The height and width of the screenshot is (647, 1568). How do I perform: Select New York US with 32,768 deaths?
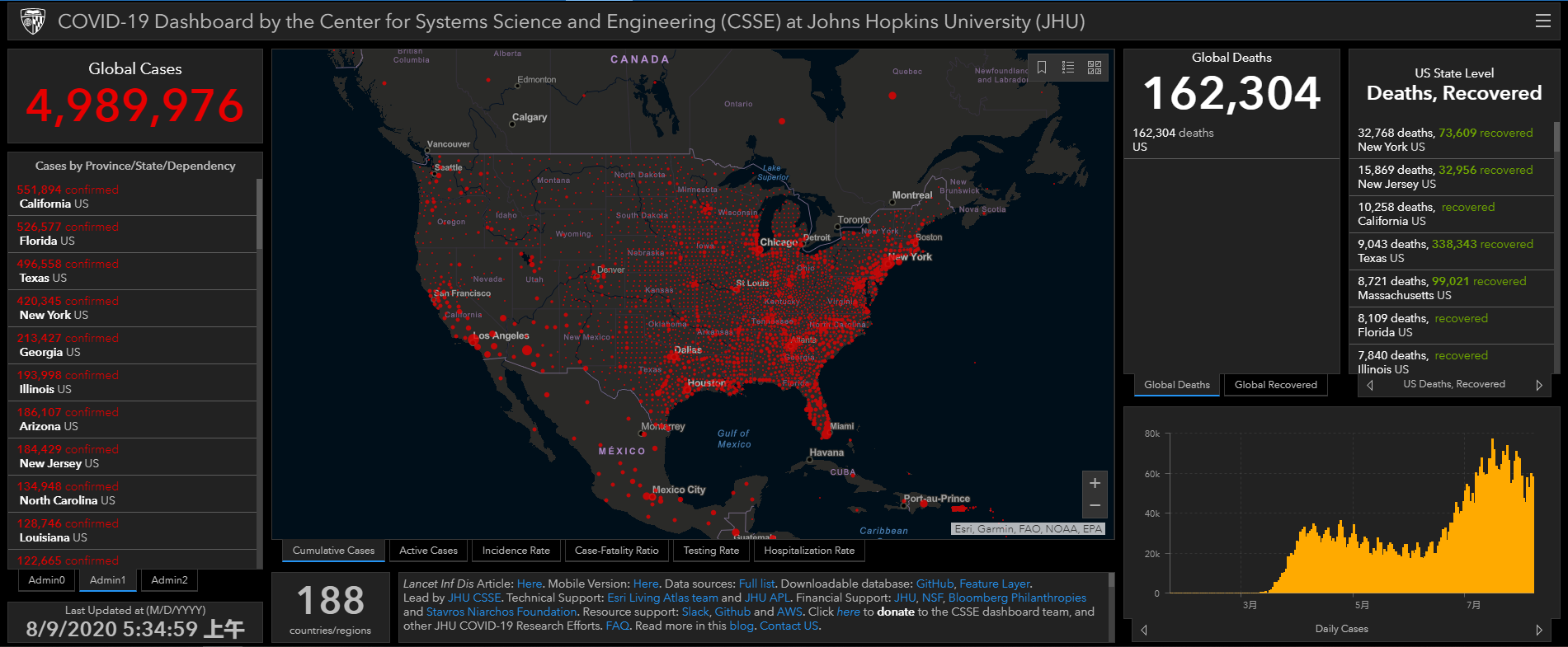(1452, 139)
